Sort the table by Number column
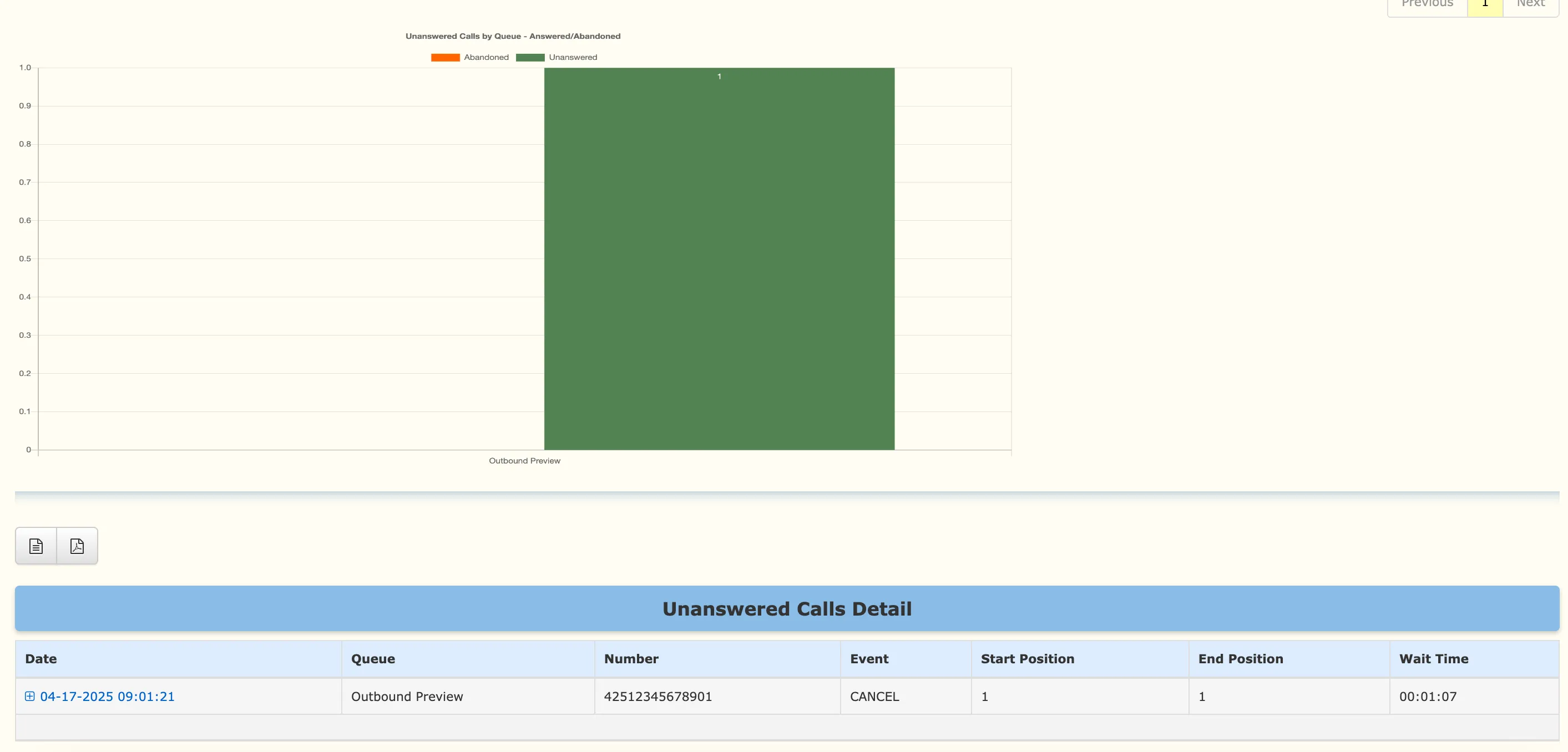 click(x=631, y=658)
